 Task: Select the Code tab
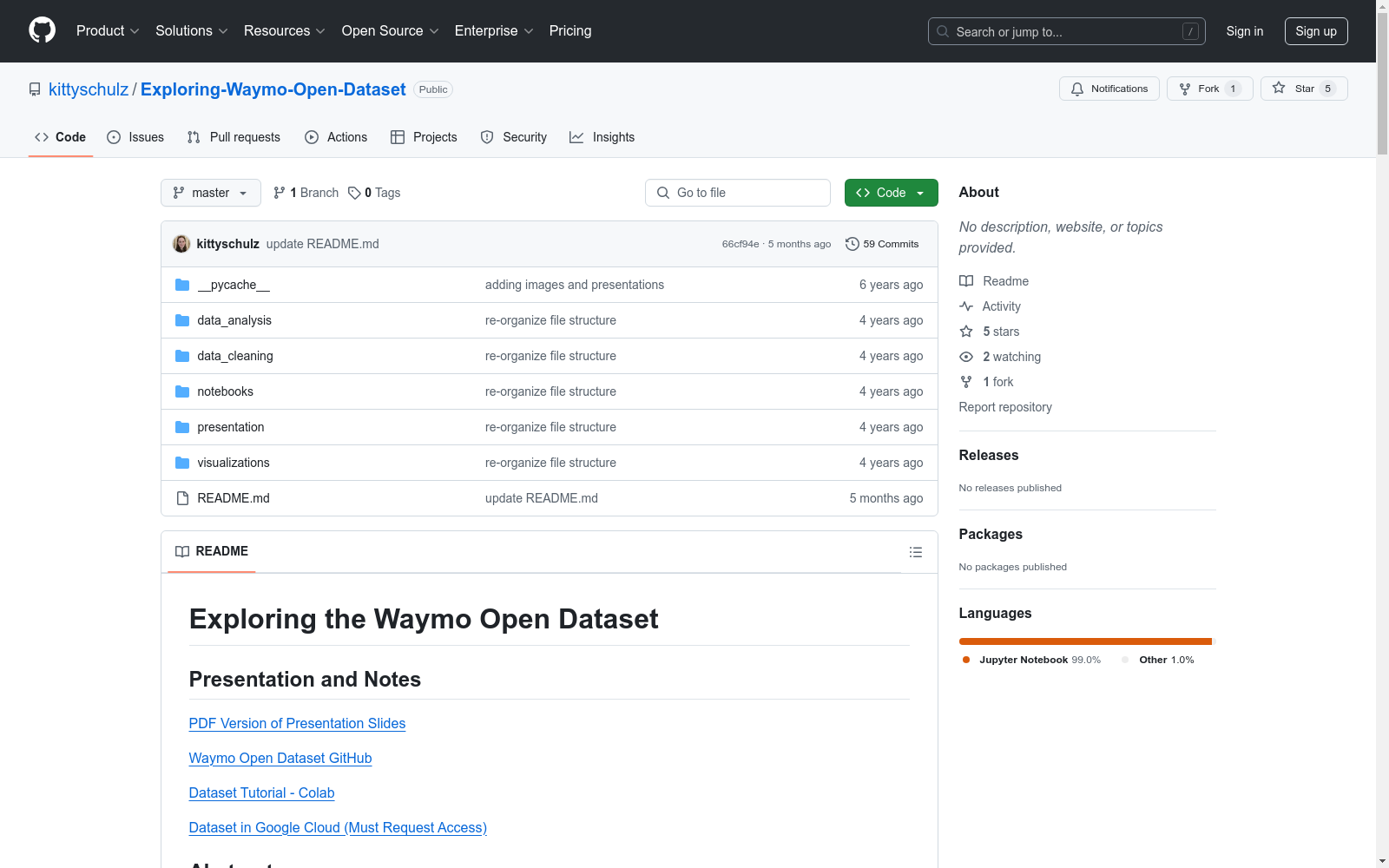61,137
